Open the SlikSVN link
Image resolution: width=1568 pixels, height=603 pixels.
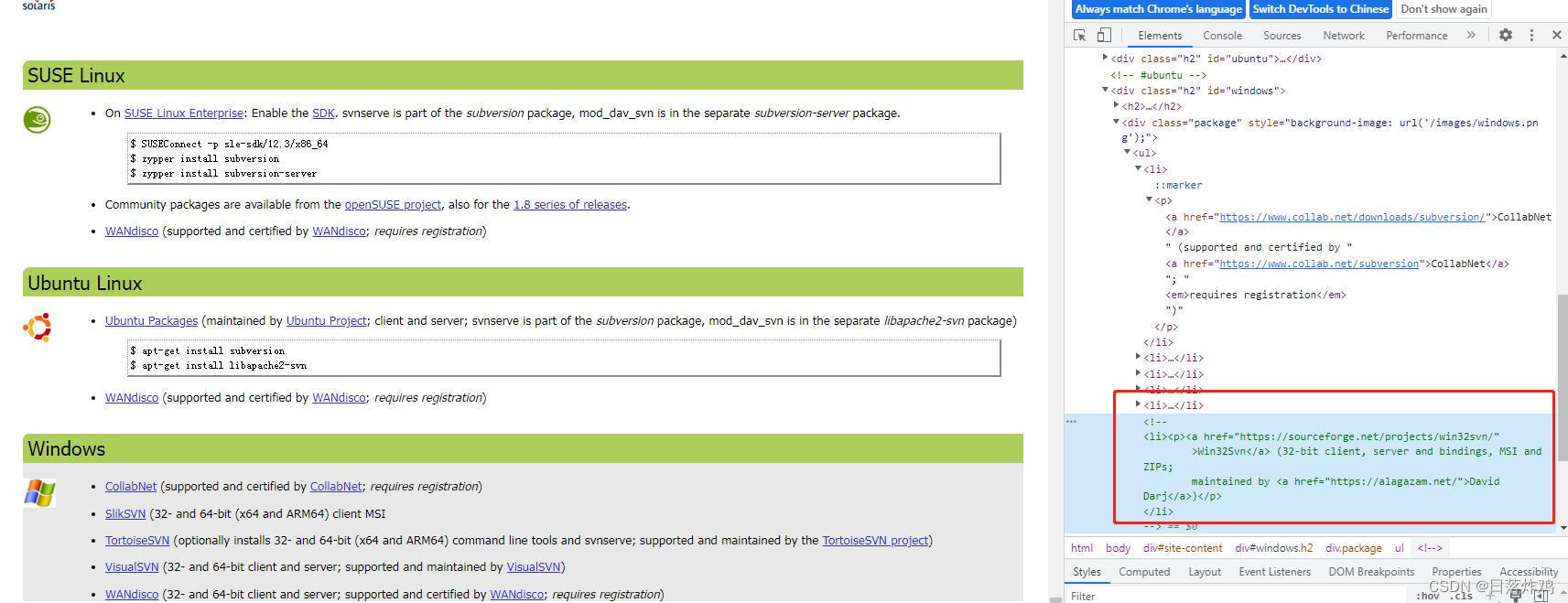point(125,514)
